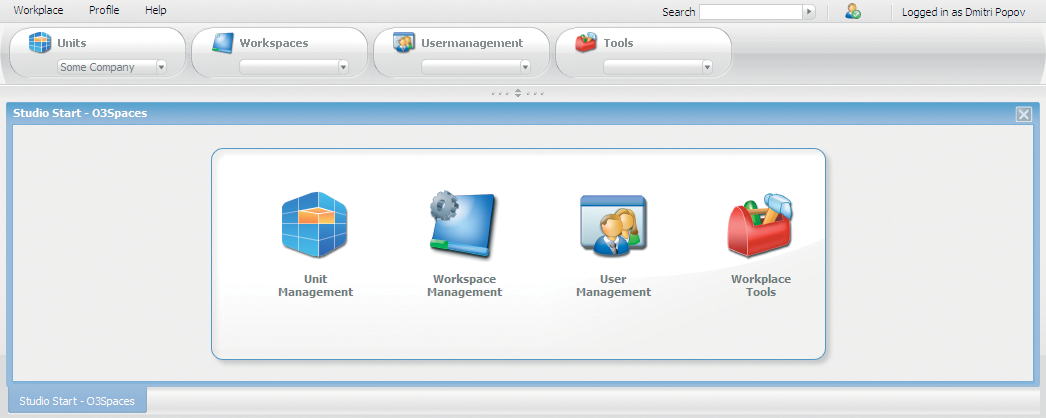Click the User Management label
Screen dimensions: 1046x418
point(614,285)
